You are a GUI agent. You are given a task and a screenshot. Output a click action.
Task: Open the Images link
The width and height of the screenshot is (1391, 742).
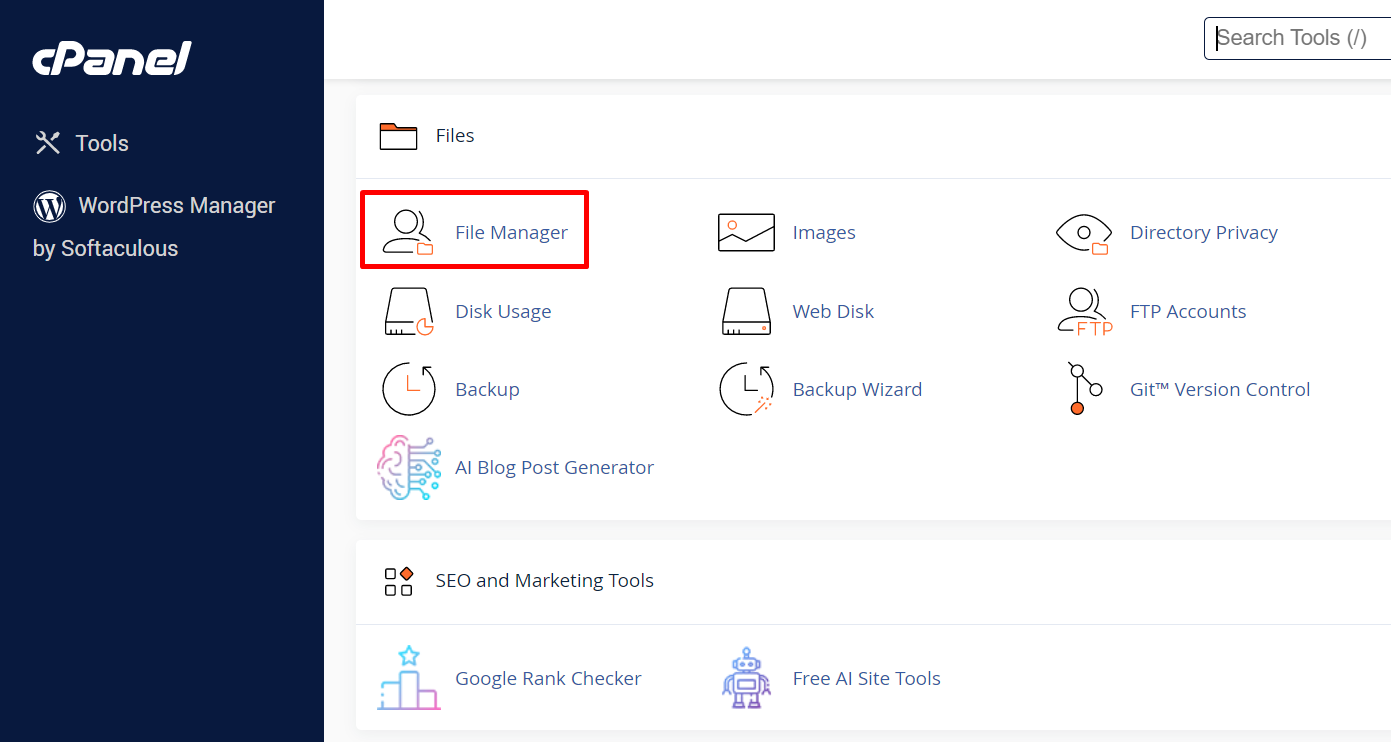tap(824, 232)
